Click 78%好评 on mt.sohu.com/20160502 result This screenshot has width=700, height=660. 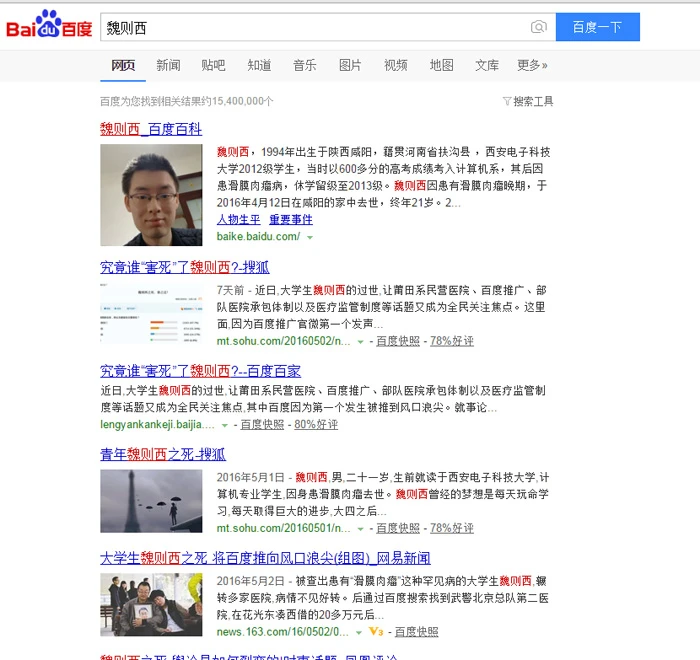[x=451, y=341]
